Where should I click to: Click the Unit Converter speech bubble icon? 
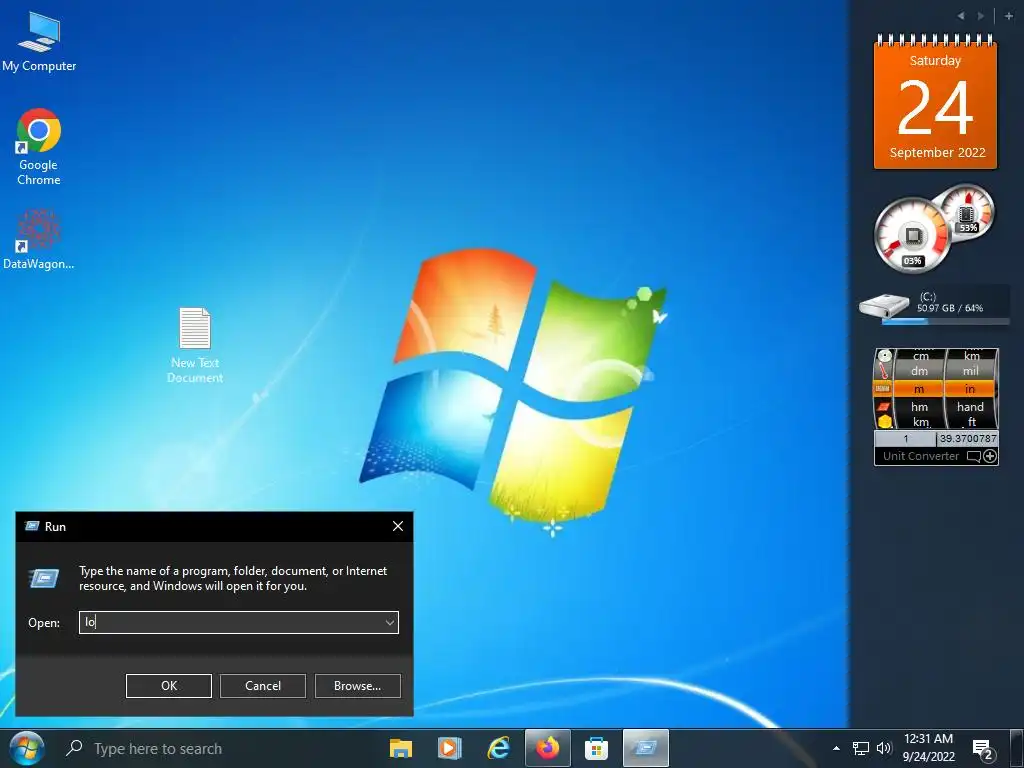point(974,456)
